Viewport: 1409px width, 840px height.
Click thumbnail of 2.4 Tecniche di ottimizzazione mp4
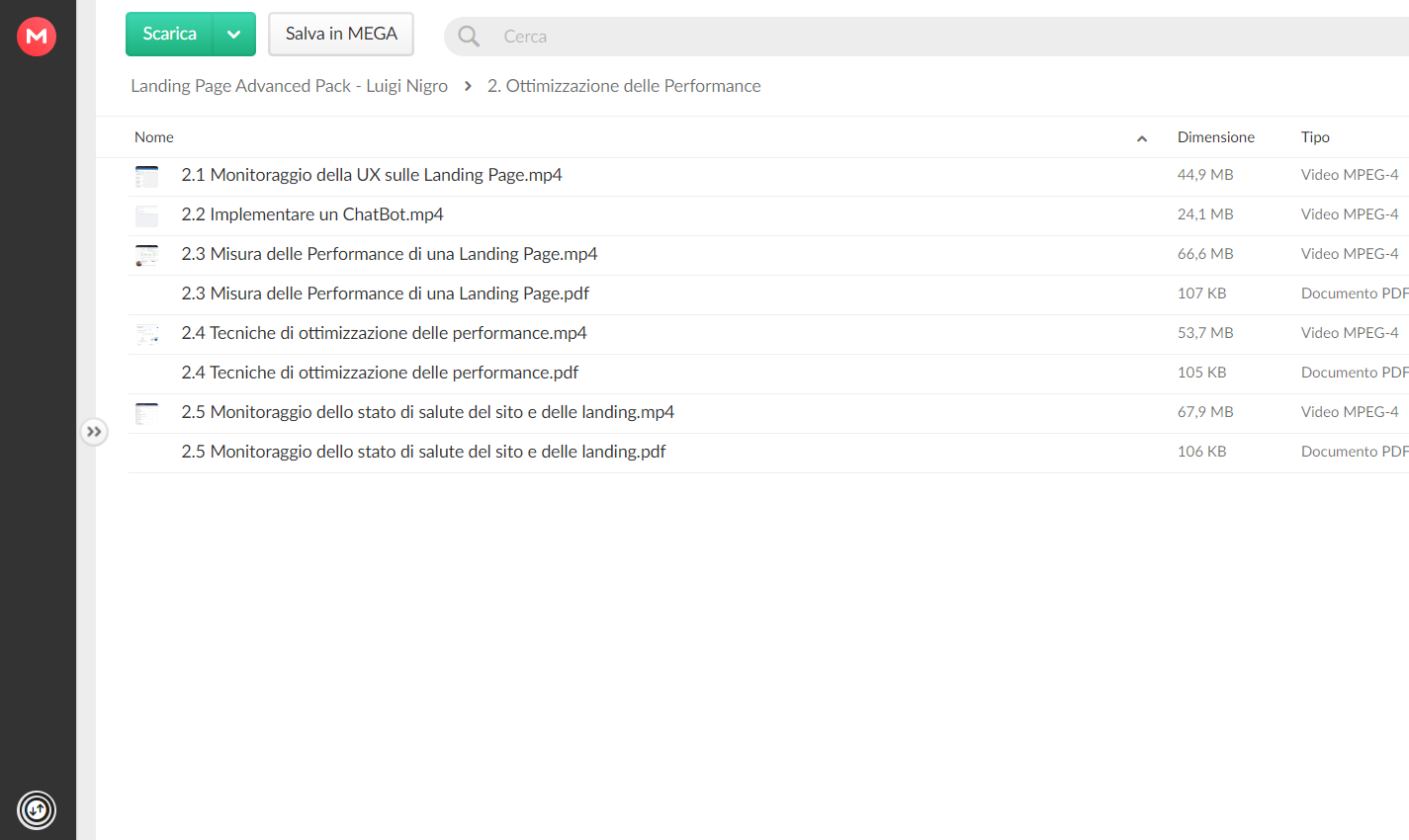pyautogui.click(x=146, y=334)
